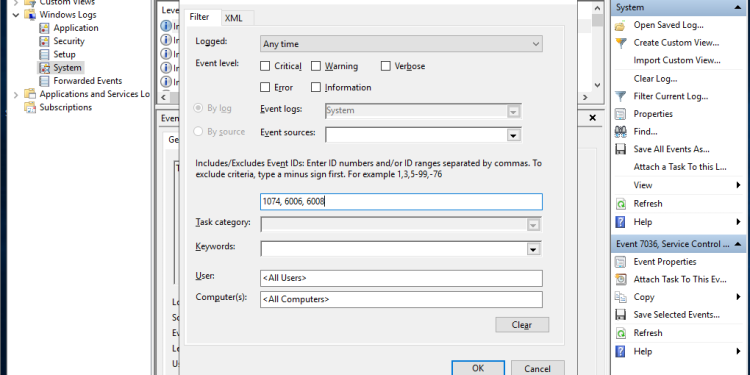Click the OK button

(478, 368)
